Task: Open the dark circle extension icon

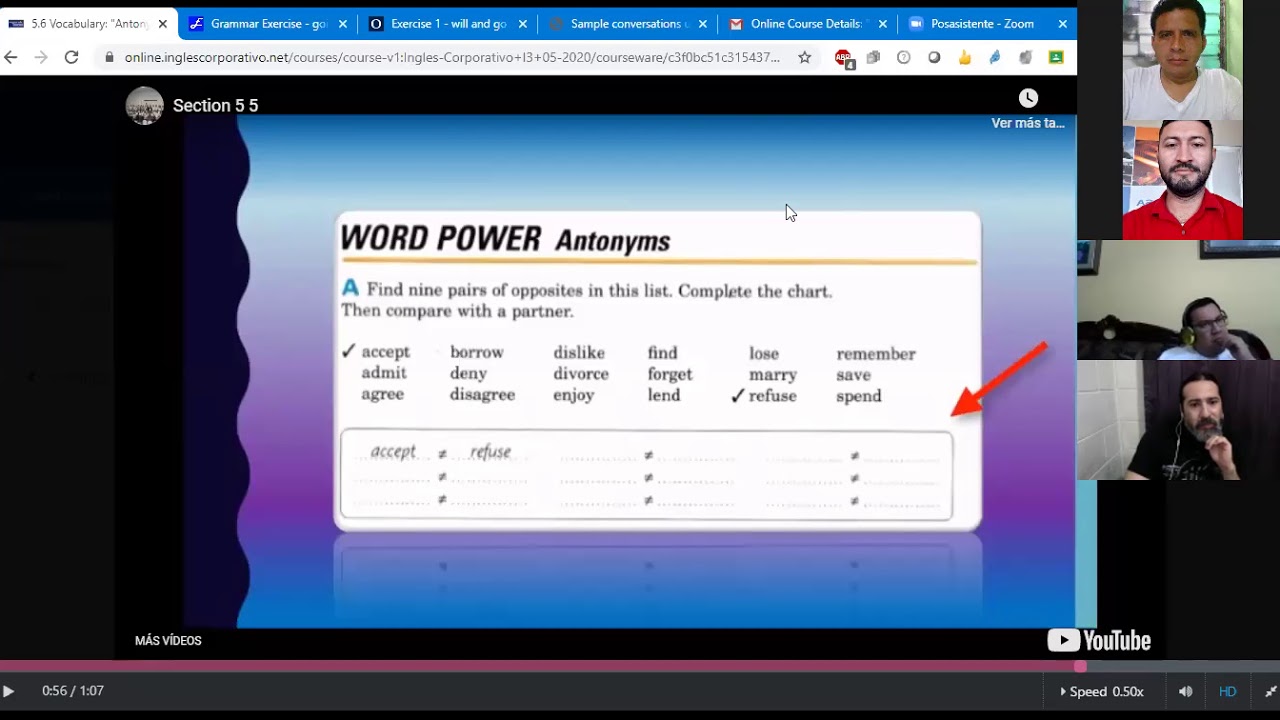Action: click(x=934, y=57)
